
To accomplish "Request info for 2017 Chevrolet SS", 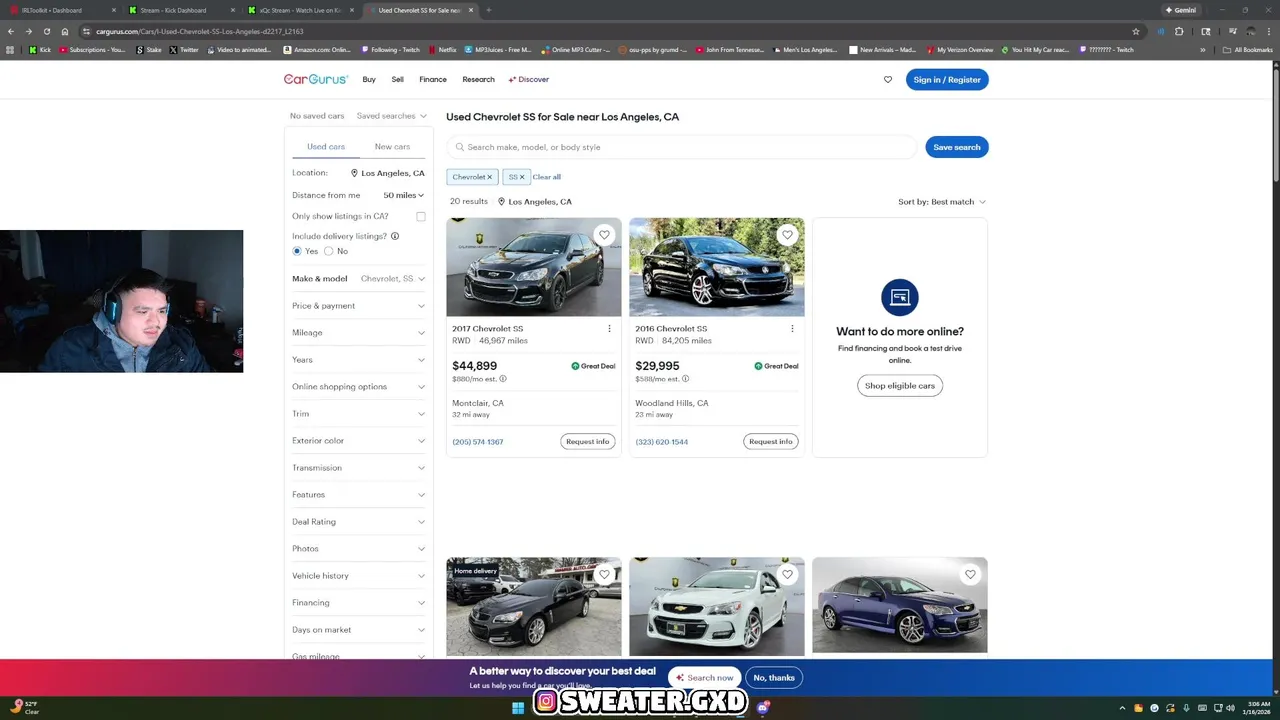I will 588,441.
